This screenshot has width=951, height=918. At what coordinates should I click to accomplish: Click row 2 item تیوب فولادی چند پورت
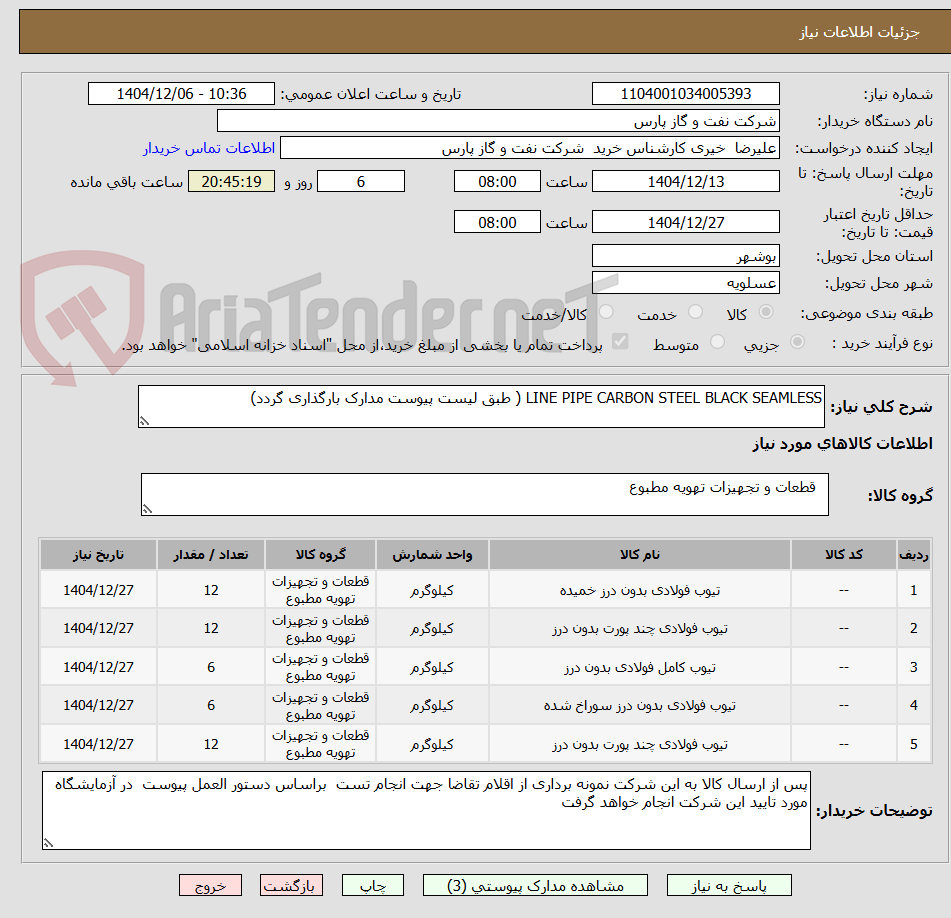point(639,628)
